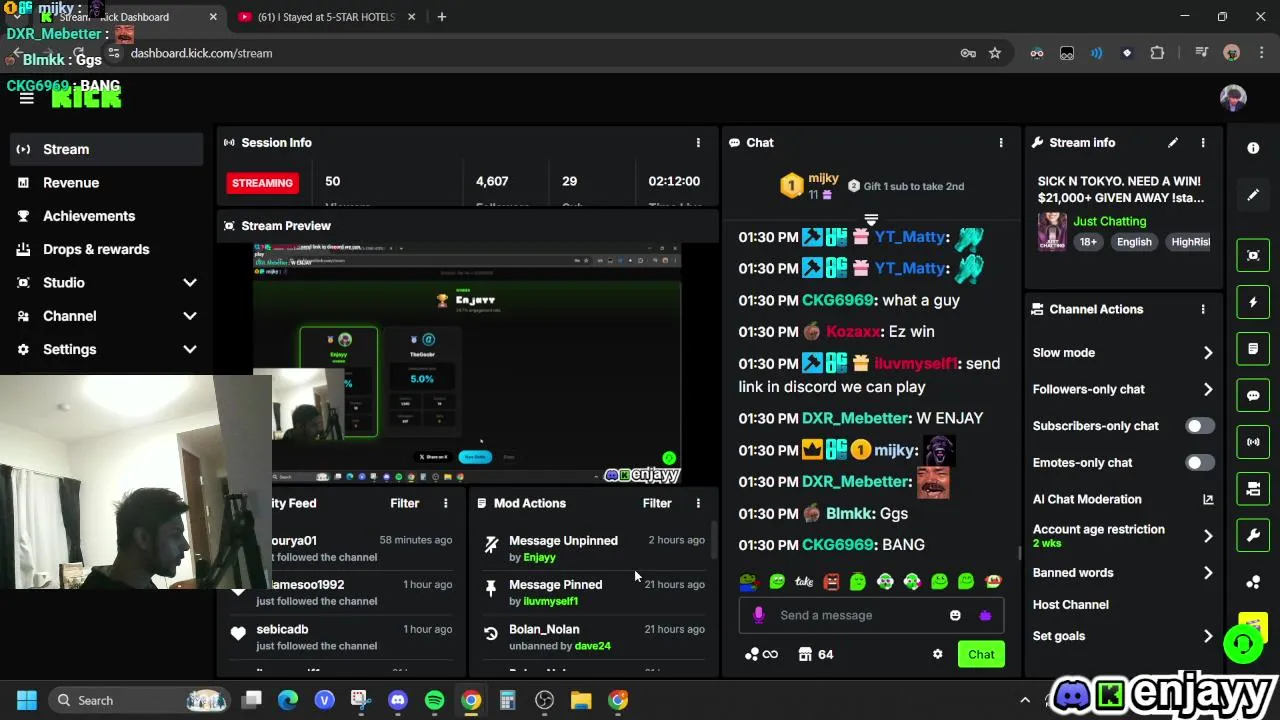1280x720 pixels.
Task: Open Mod Actions Filter
Action: click(x=657, y=503)
